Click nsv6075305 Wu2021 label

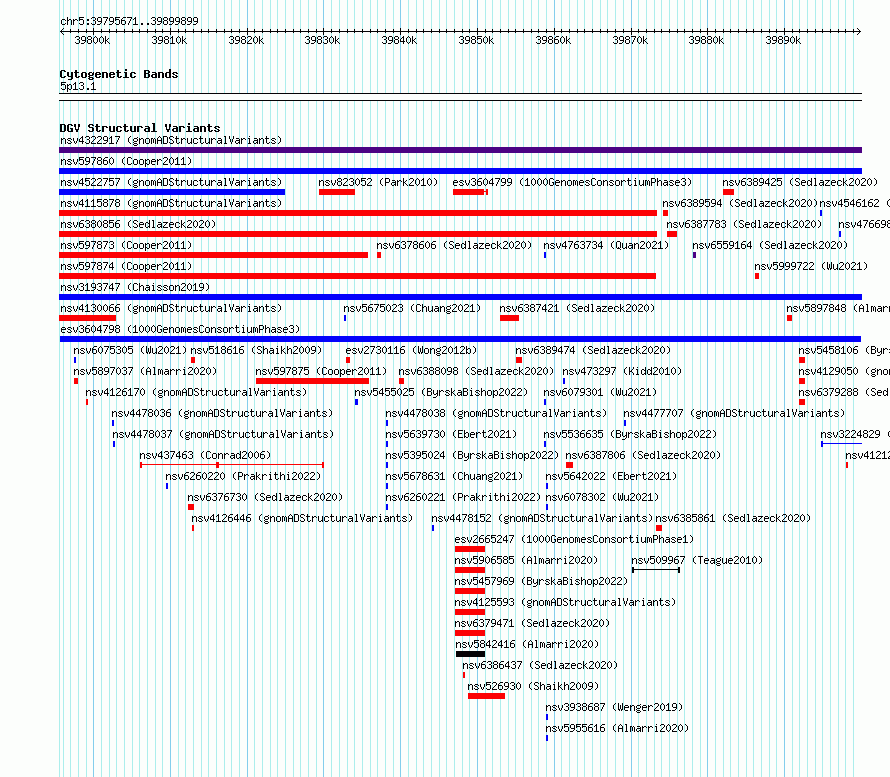click(x=130, y=350)
